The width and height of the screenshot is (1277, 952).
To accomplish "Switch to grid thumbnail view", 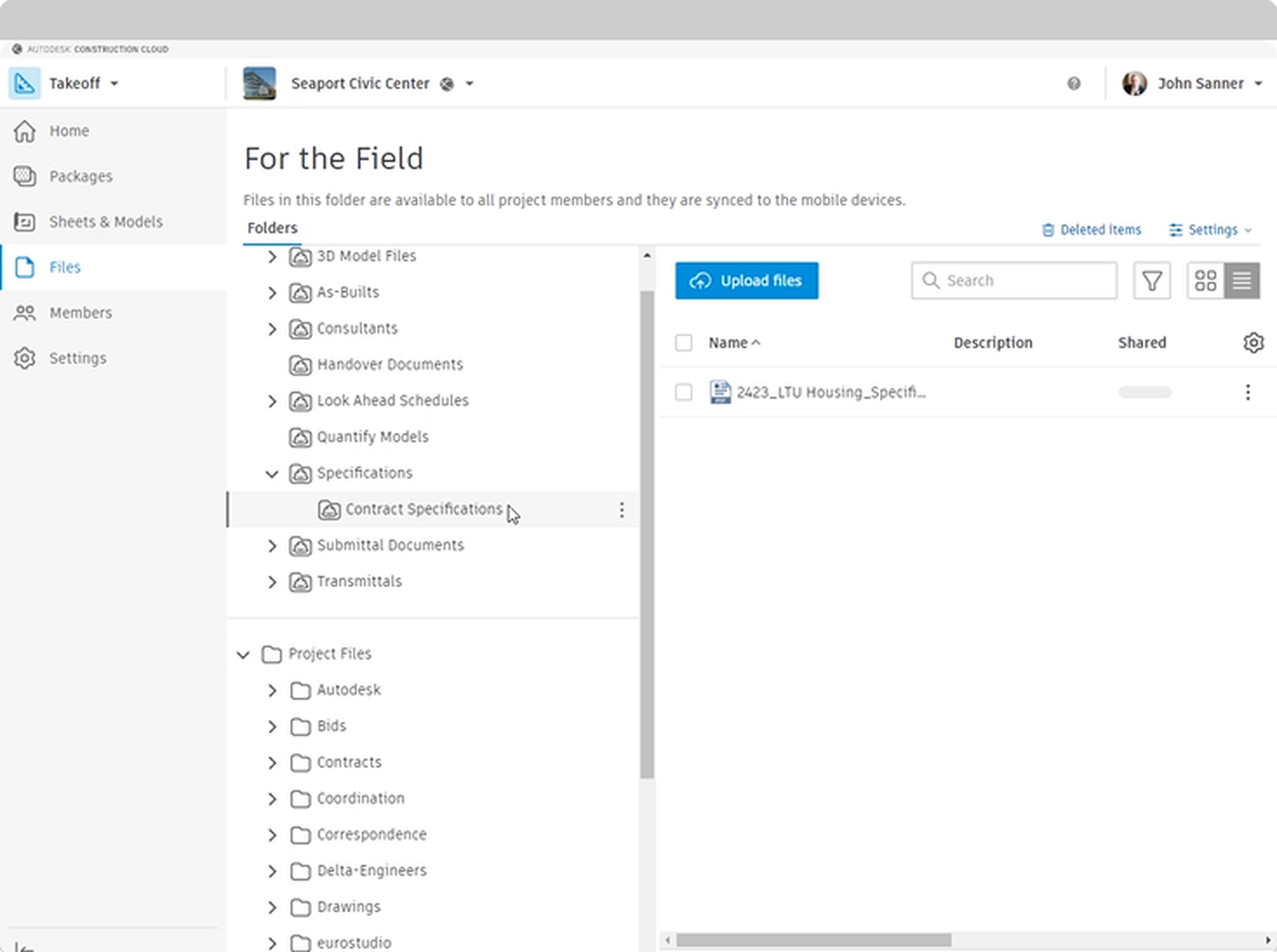I will point(1205,281).
